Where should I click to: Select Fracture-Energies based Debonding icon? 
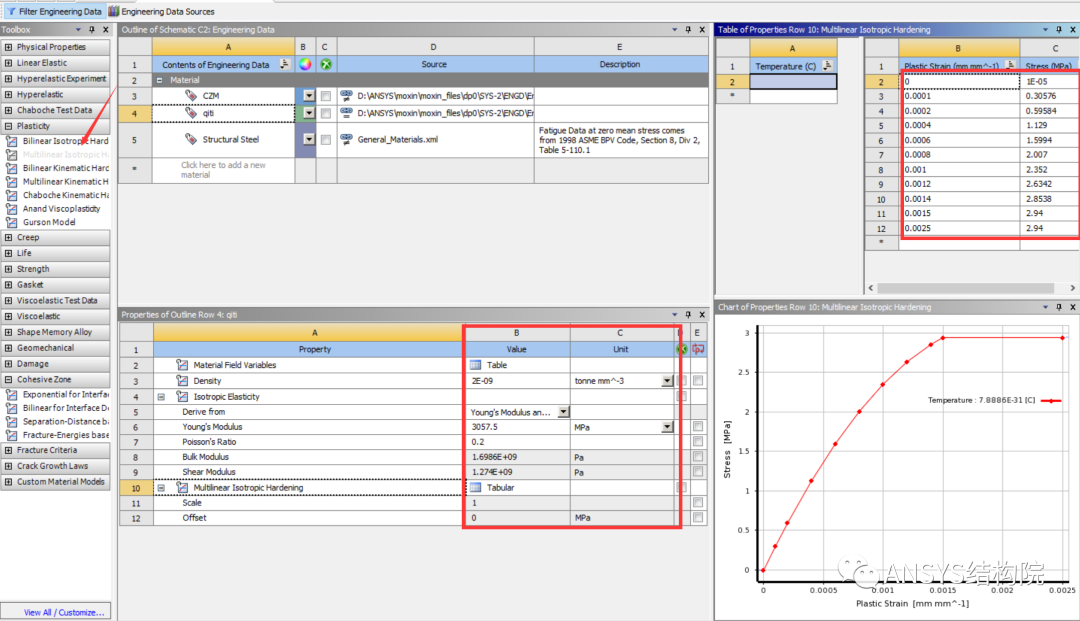(x=12, y=435)
